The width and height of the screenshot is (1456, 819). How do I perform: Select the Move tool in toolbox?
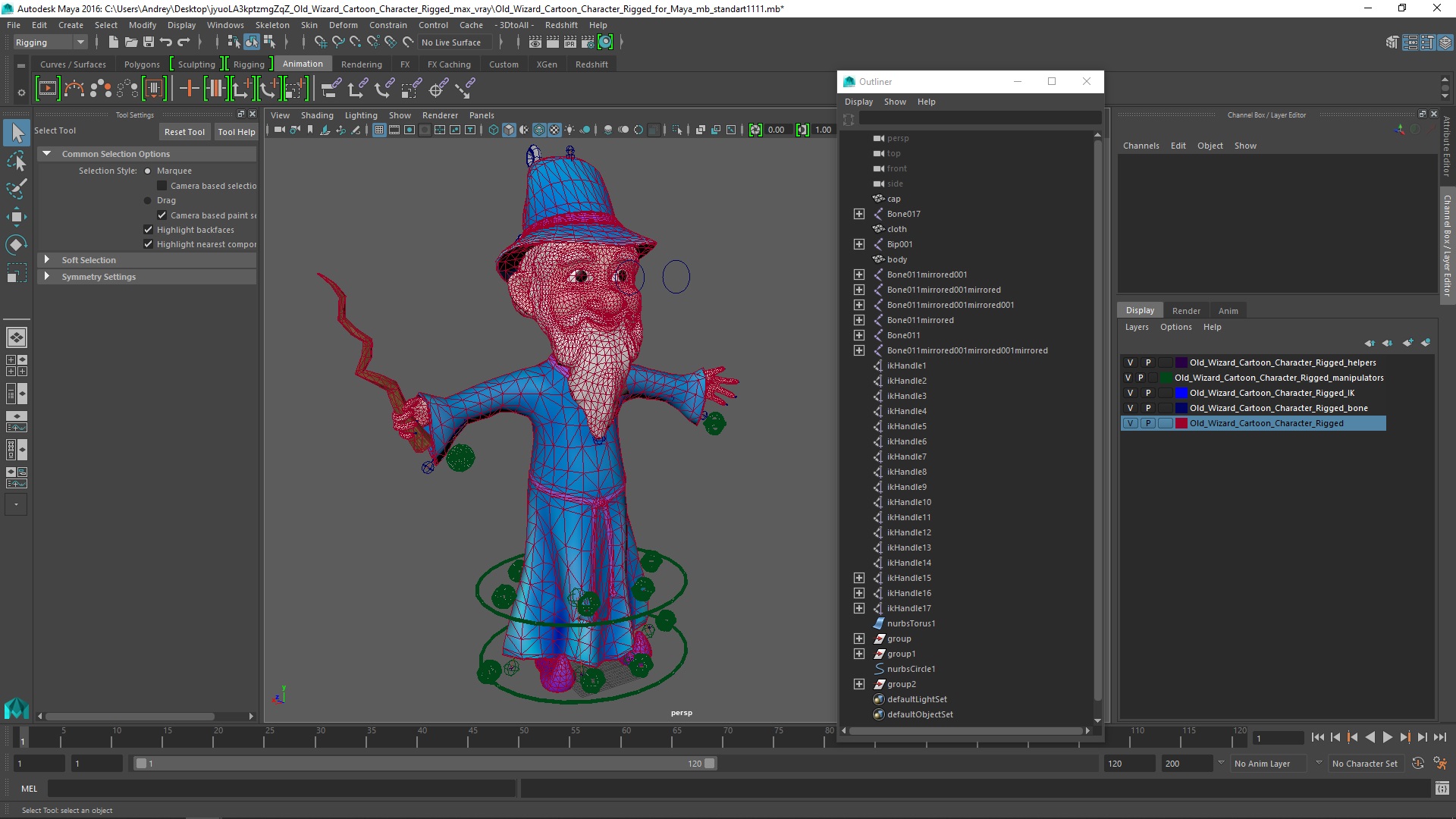click(x=16, y=217)
